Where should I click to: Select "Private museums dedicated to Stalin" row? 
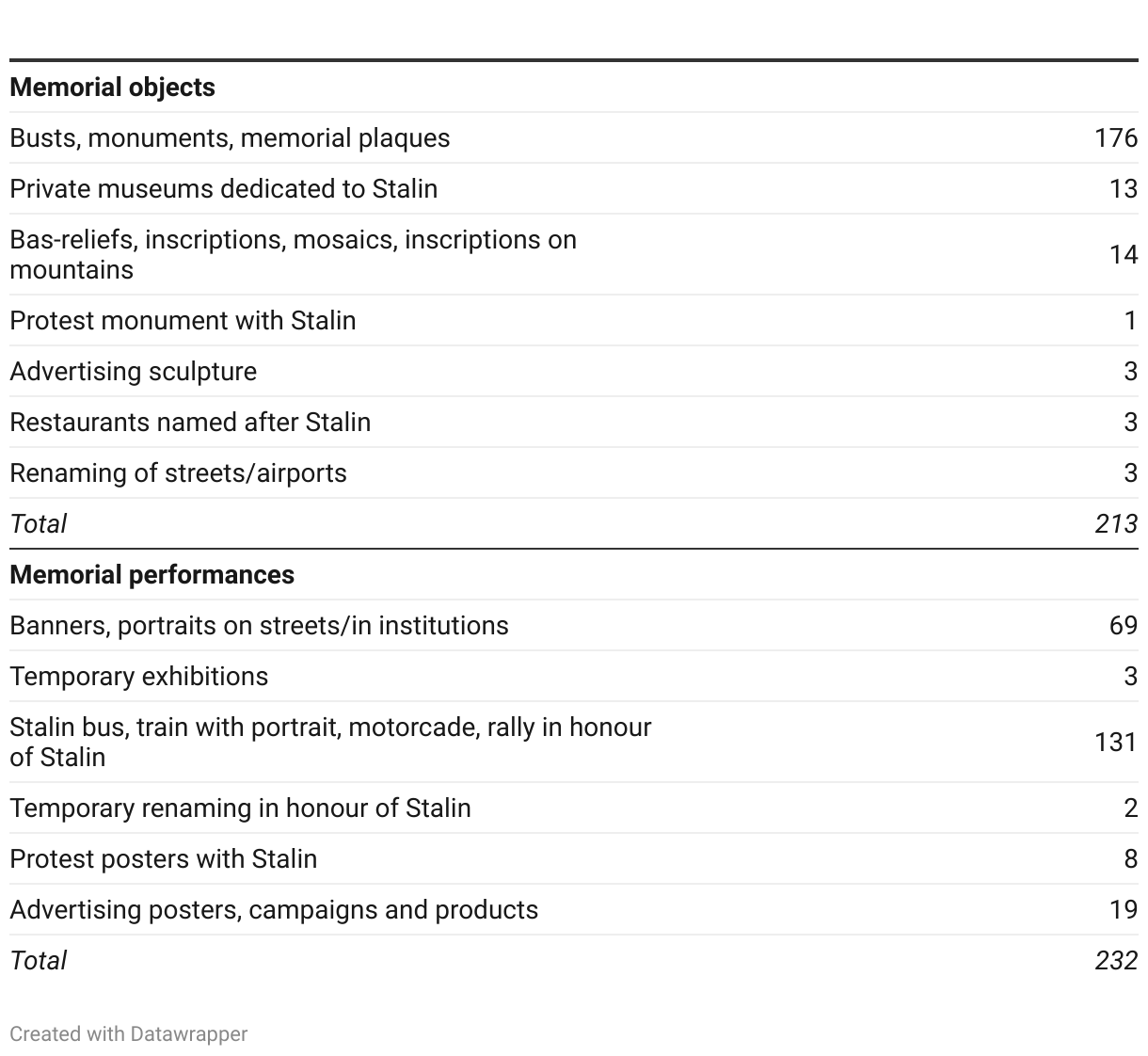(223, 189)
